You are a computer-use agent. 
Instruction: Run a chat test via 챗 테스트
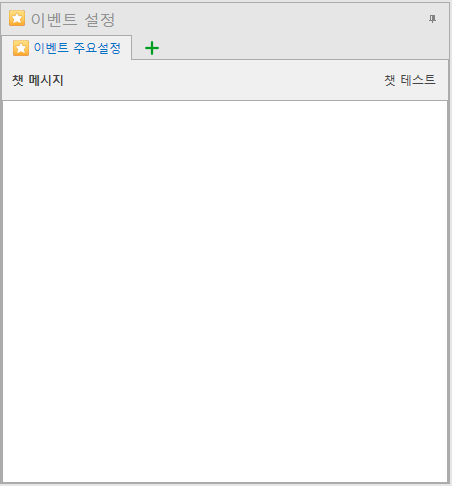(410, 80)
